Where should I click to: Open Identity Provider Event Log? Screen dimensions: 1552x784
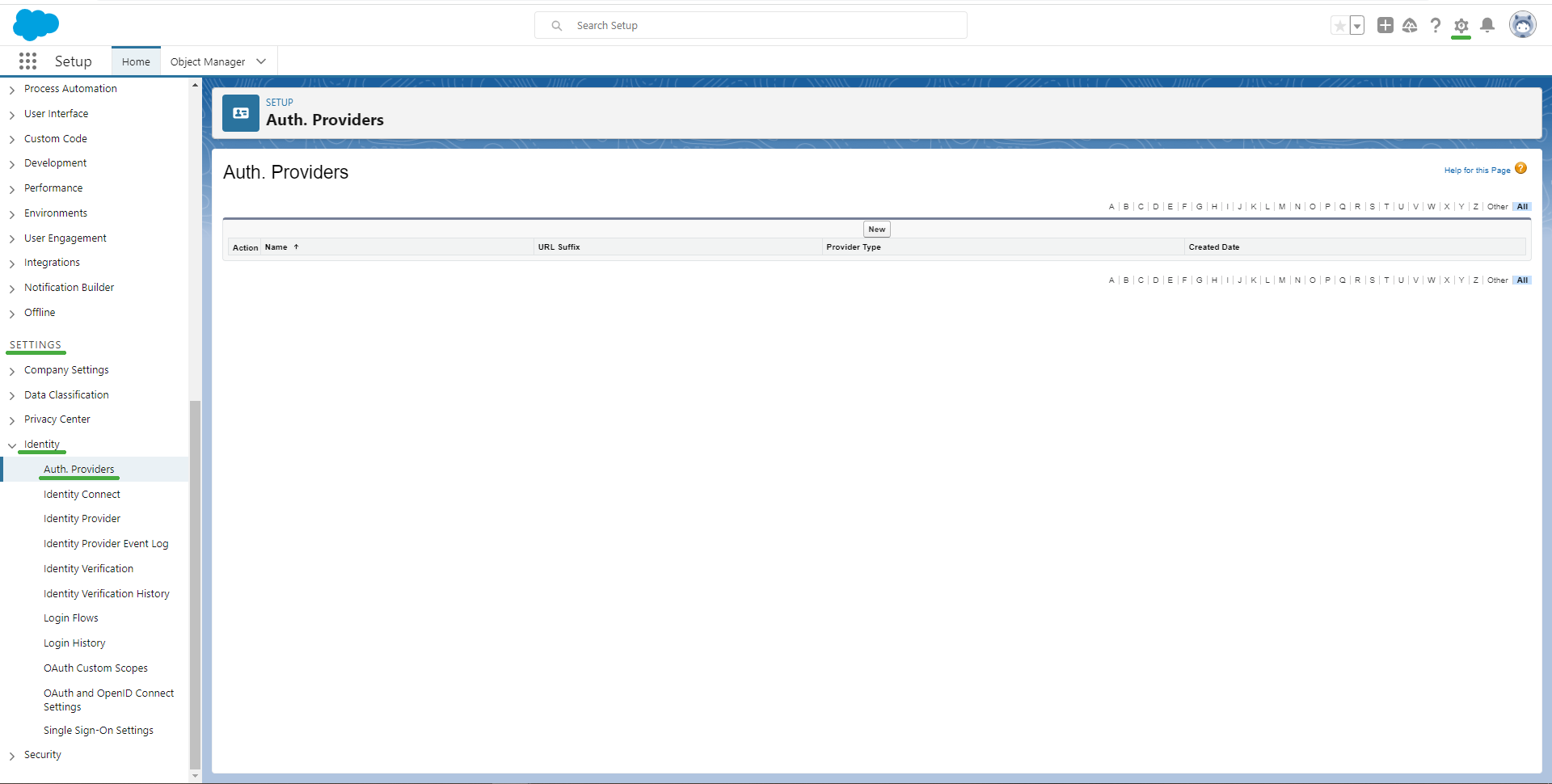coord(106,544)
